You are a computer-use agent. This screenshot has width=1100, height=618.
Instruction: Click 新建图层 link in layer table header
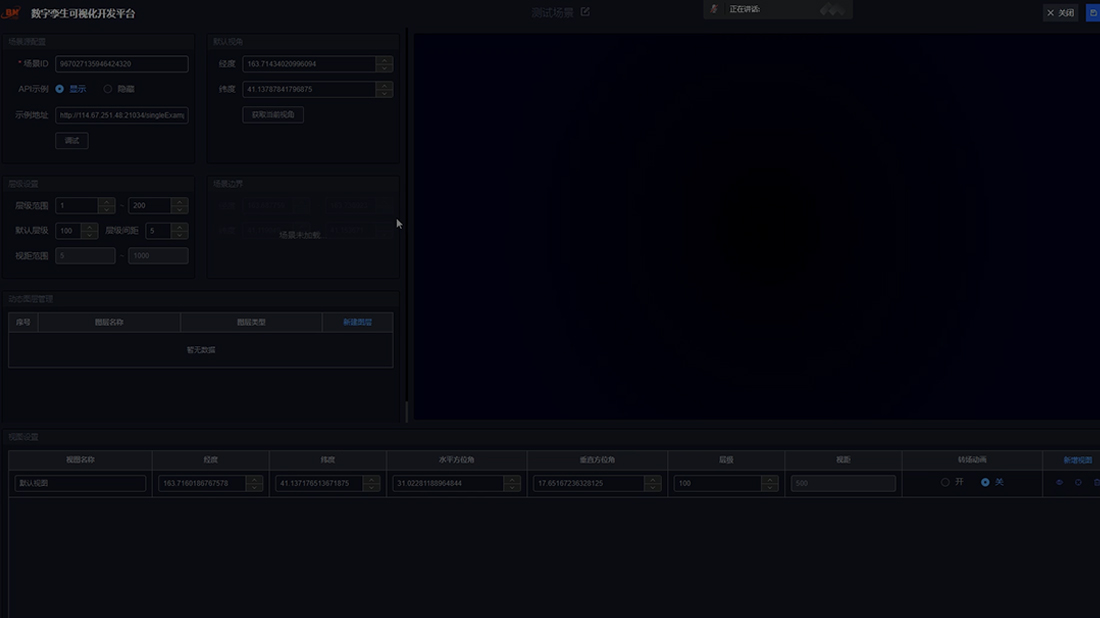point(357,323)
